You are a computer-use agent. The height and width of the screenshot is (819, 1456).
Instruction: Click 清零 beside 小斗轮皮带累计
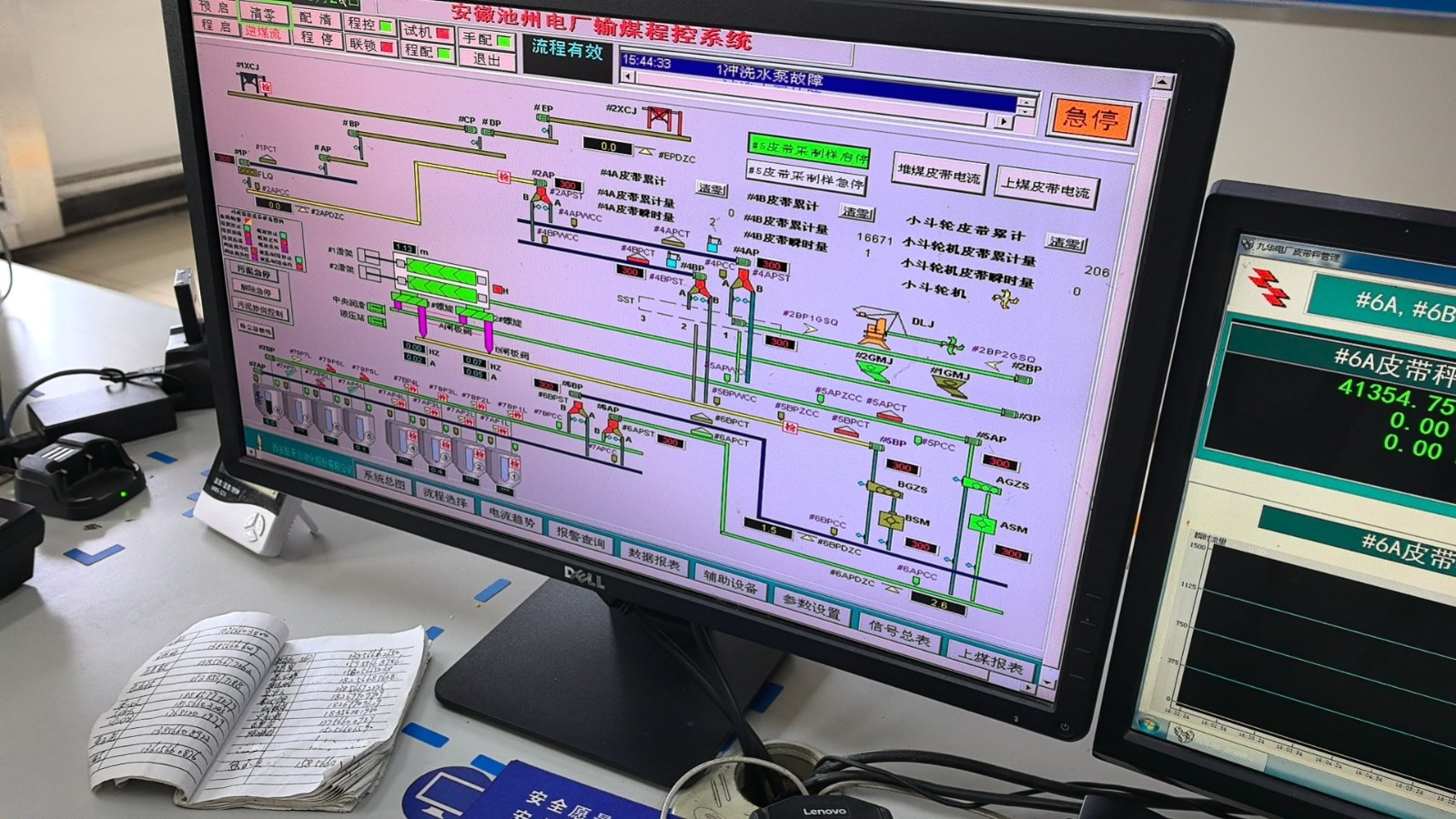click(x=1066, y=243)
